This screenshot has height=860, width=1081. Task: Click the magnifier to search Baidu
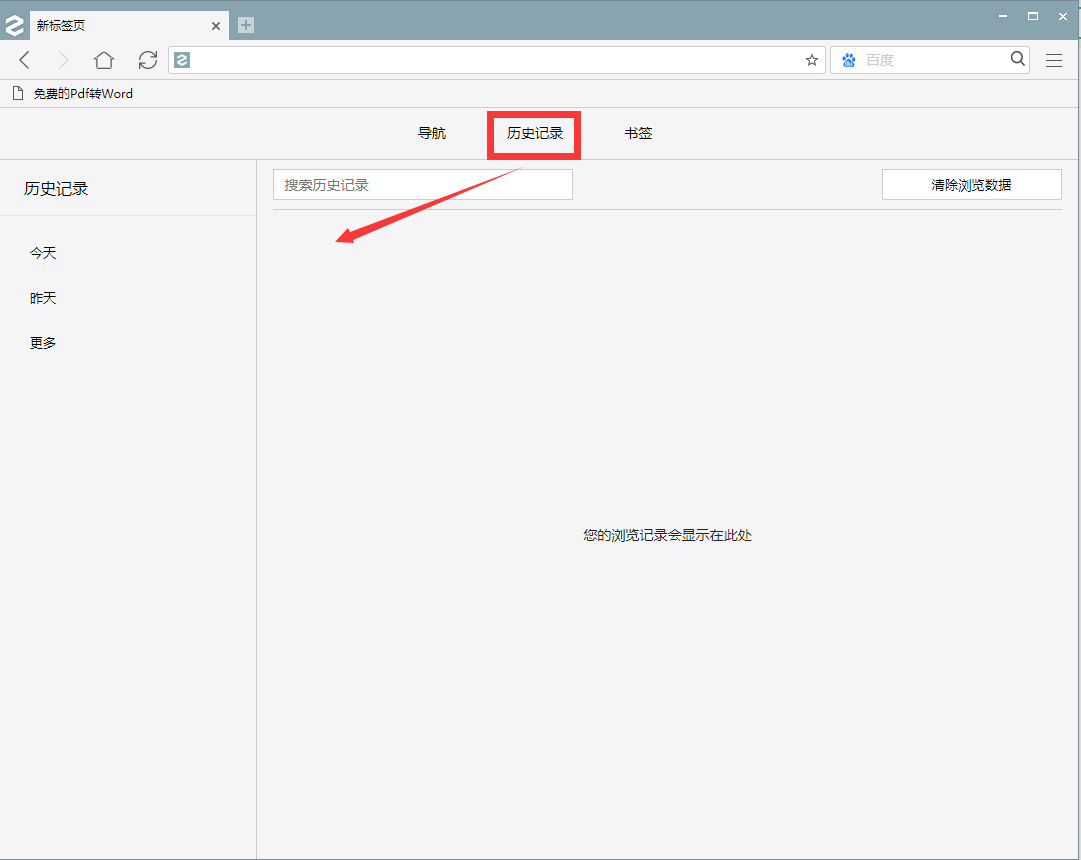tap(1017, 60)
